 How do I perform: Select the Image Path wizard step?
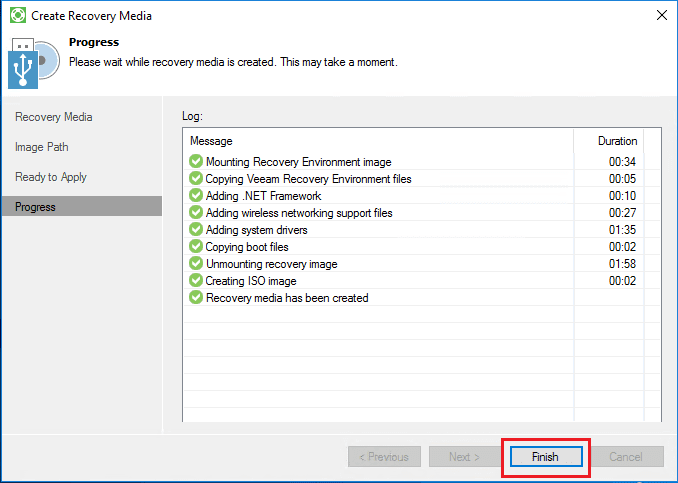point(42,147)
